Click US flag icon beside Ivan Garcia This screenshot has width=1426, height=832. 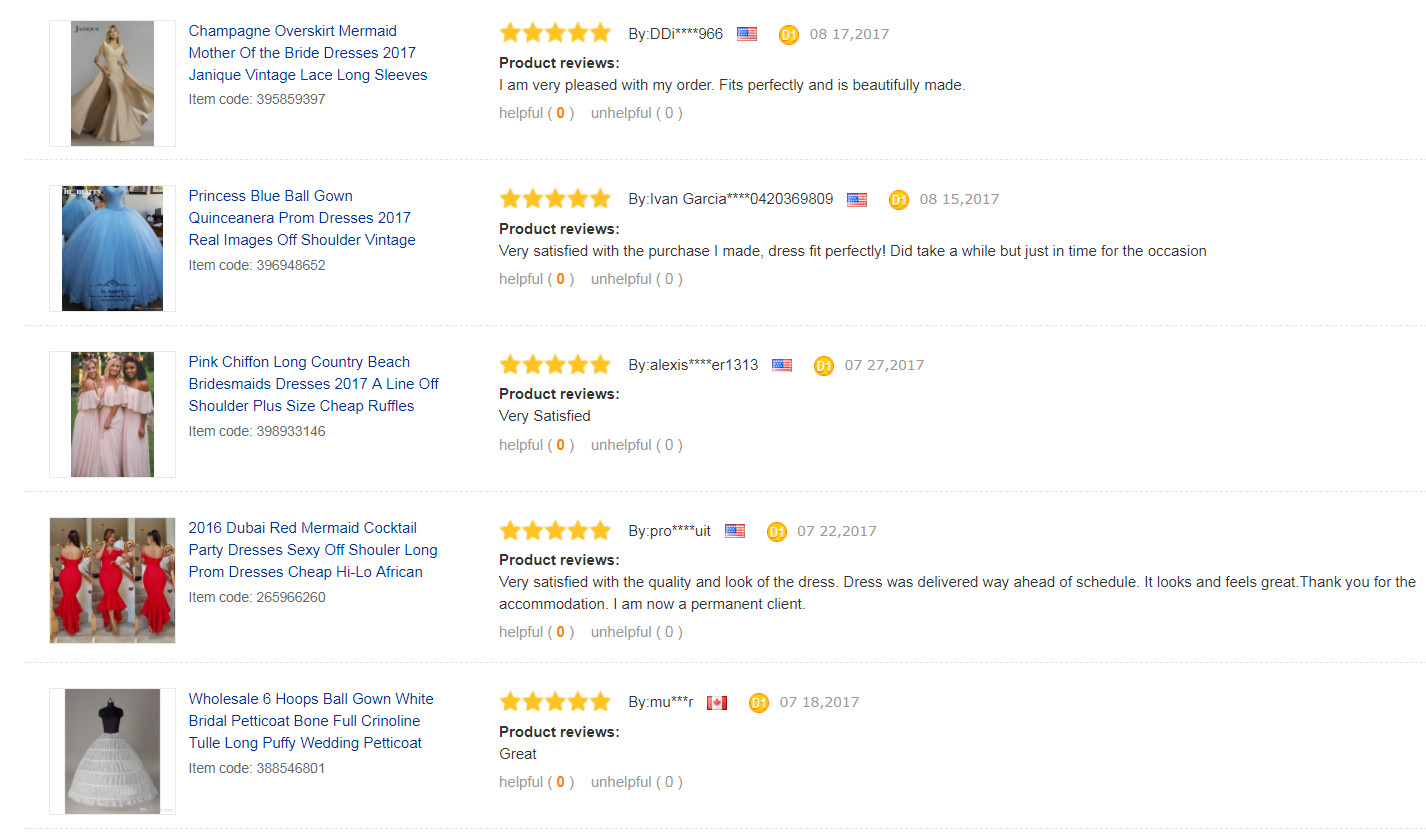(857, 200)
